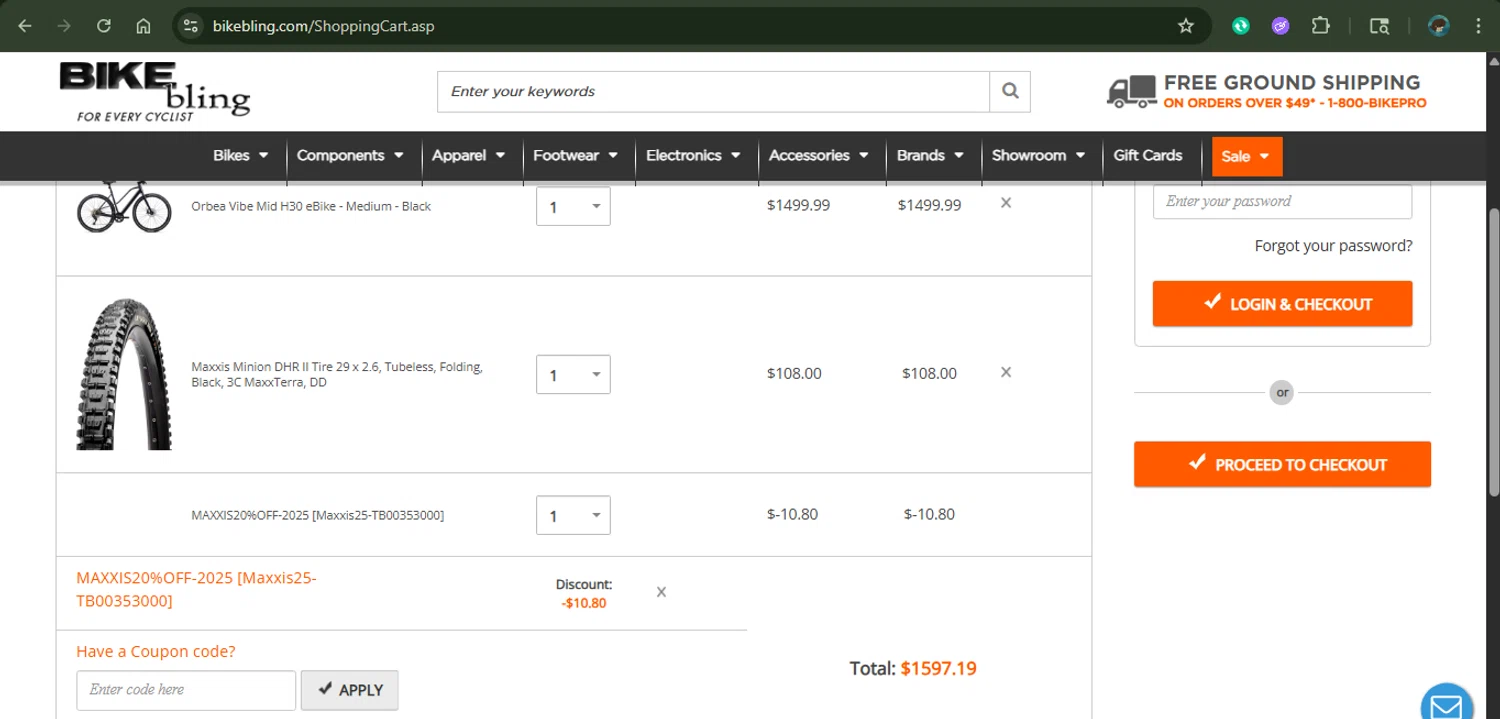
Task: Open the Gift Cards page
Action: [1148, 156]
